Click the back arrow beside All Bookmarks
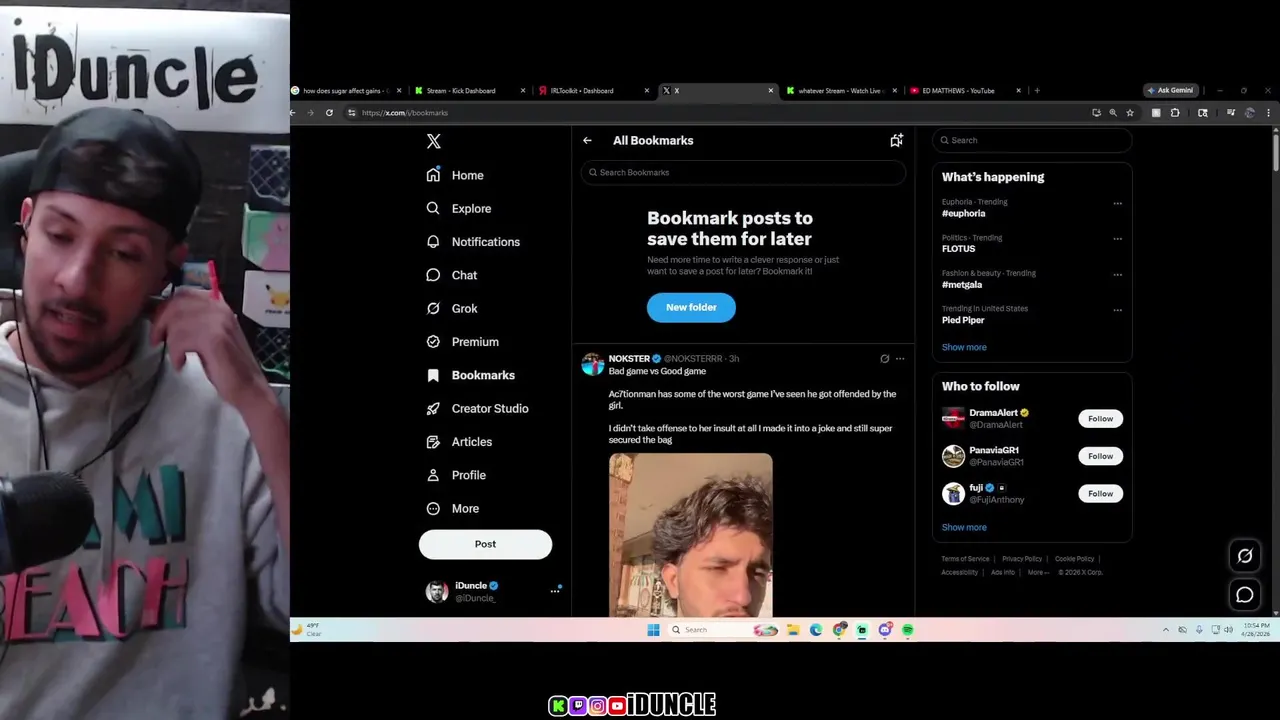 [587, 141]
